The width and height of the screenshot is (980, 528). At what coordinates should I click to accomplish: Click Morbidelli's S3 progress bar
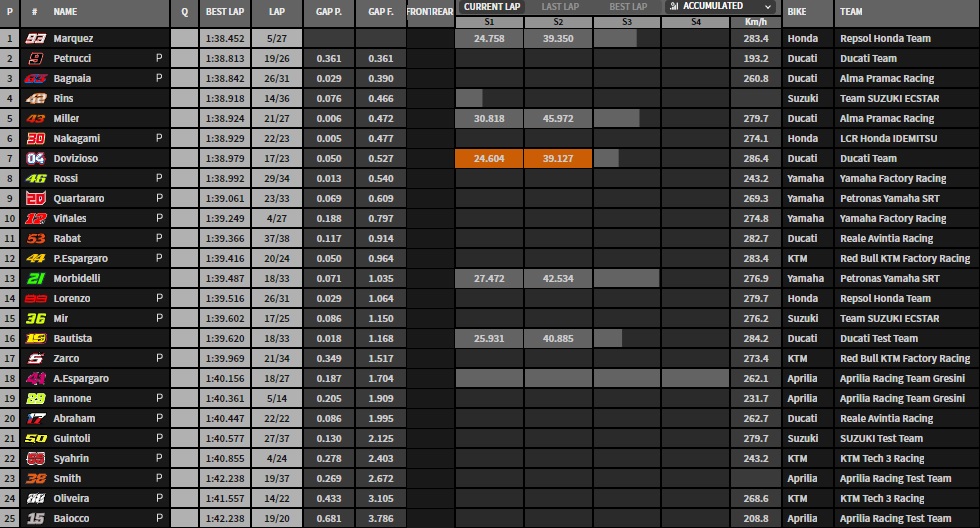[626, 279]
